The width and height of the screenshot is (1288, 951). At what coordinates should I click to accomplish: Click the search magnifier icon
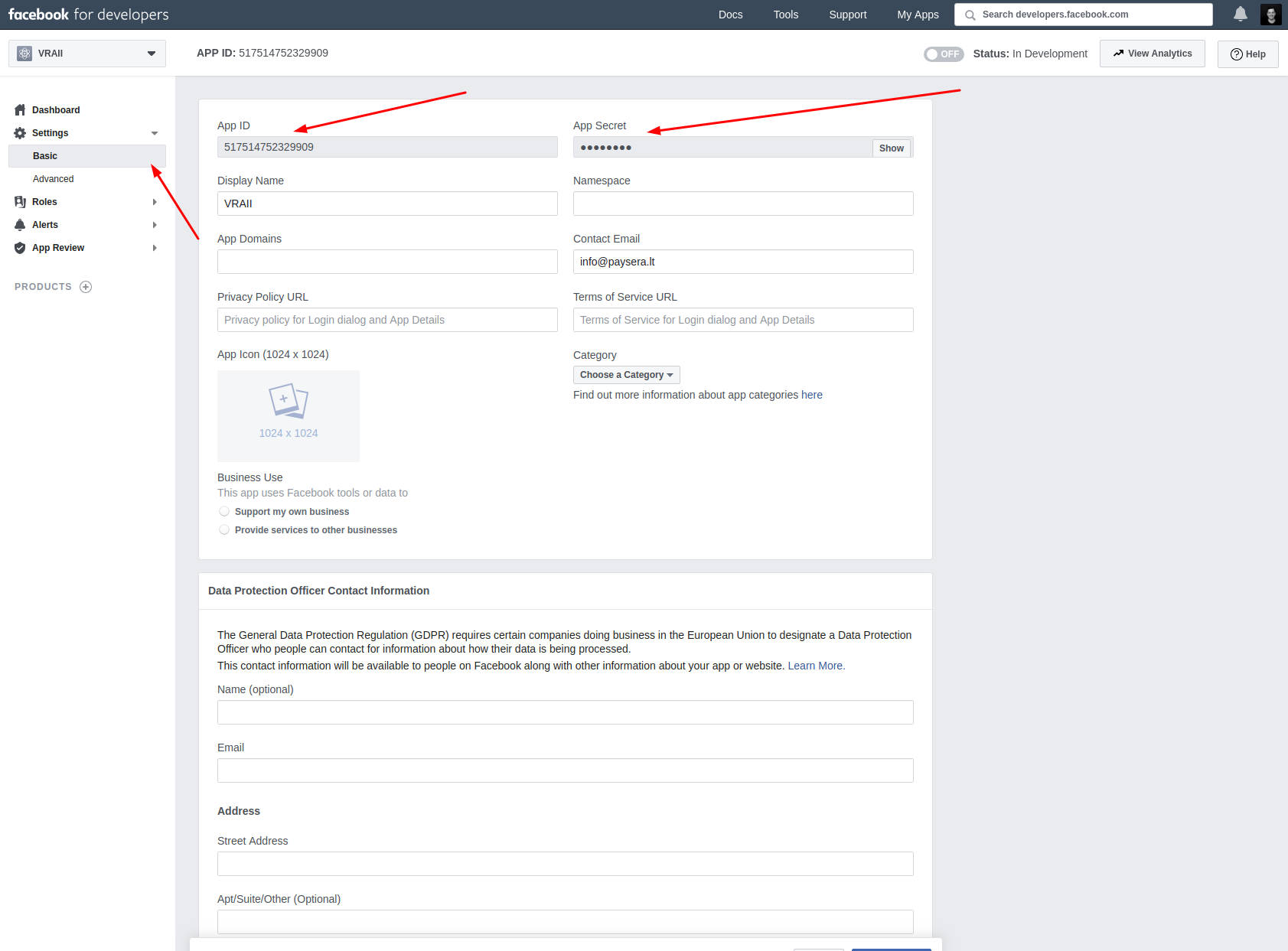(x=970, y=15)
